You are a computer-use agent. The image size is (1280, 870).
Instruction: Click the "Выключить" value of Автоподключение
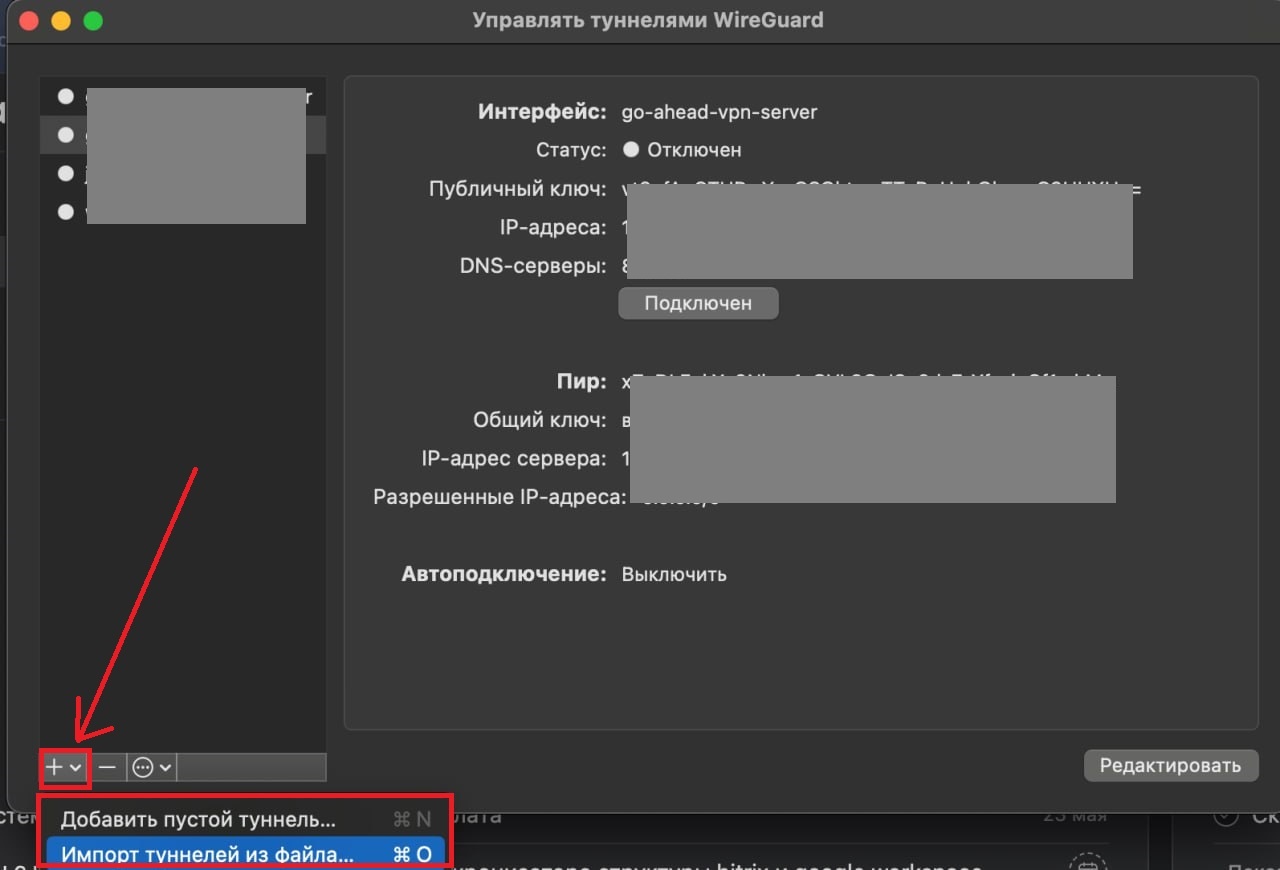[x=674, y=575]
